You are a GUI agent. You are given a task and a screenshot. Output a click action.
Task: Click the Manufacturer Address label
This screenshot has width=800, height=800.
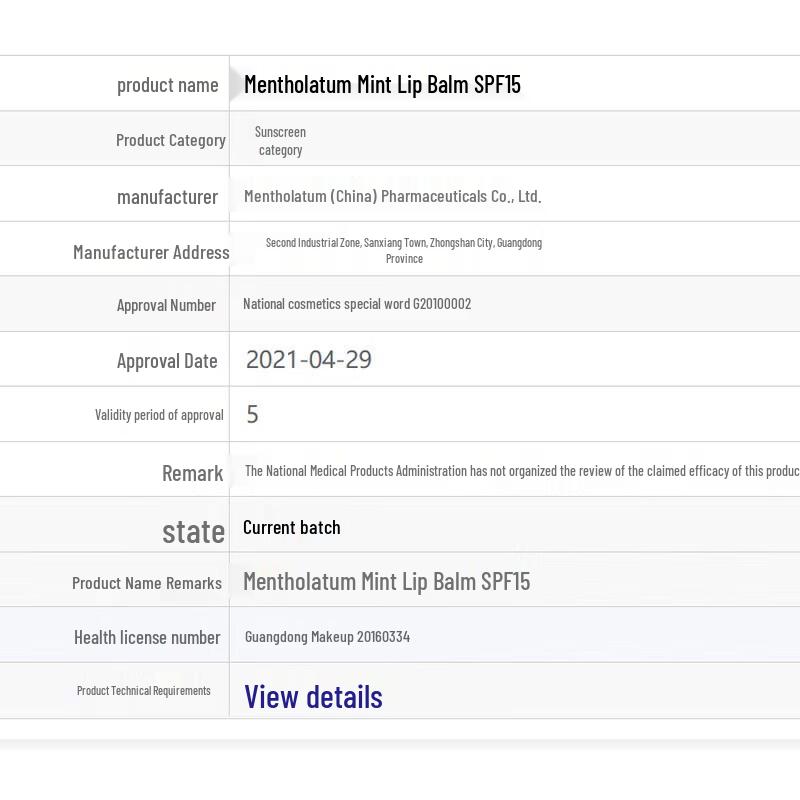click(151, 252)
